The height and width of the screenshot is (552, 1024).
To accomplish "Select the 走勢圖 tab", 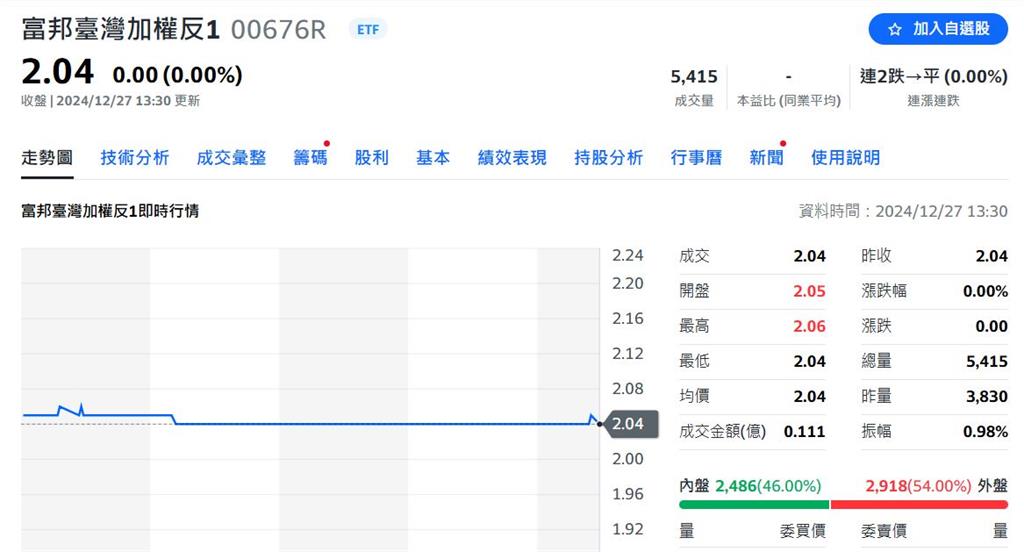I will pyautogui.click(x=47, y=157).
